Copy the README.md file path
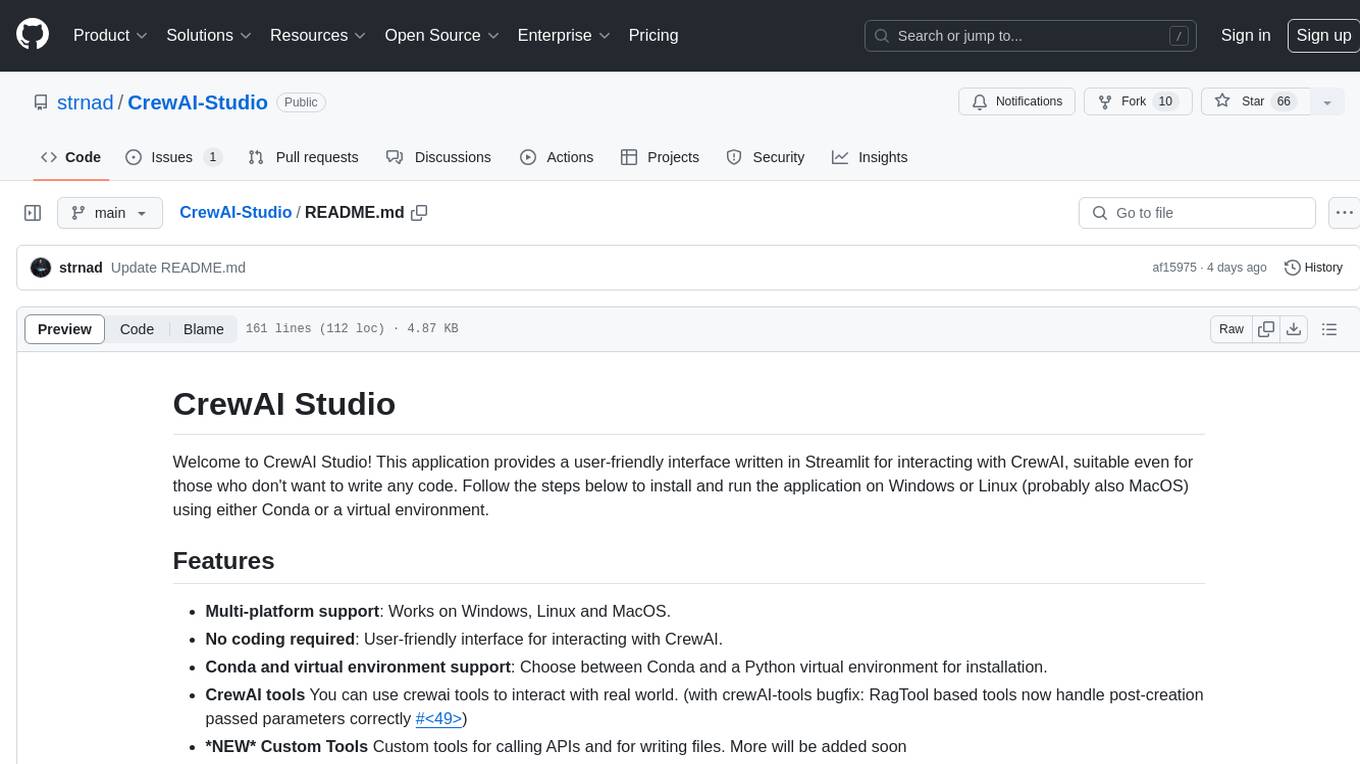This screenshot has width=1360, height=764. (419, 213)
